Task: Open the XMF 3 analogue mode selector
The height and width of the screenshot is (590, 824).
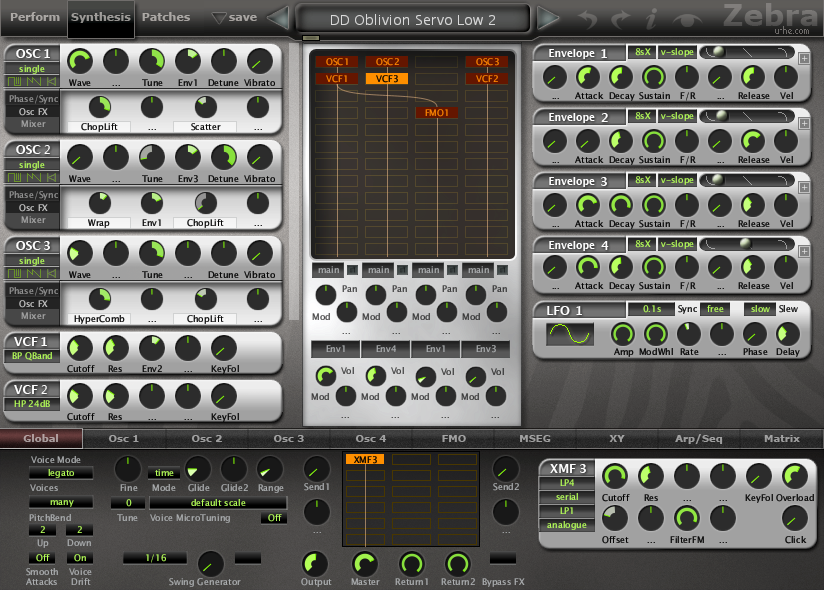Action: [566, 525]
